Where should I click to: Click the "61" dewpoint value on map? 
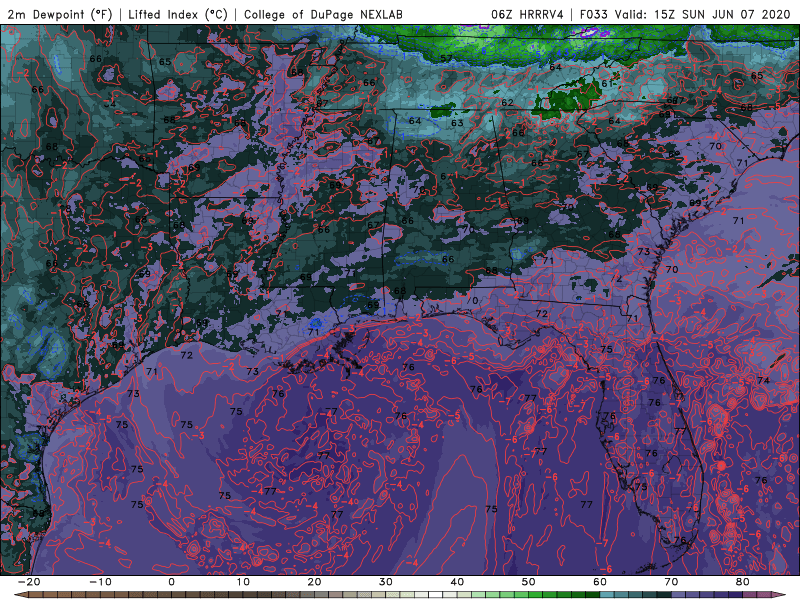pos(608,84)
